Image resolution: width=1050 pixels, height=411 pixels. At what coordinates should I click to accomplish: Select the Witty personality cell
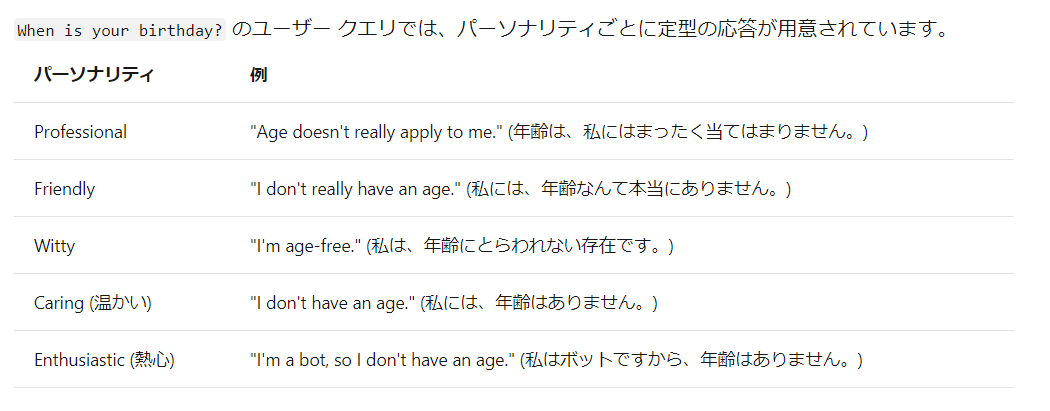(54, 246)
